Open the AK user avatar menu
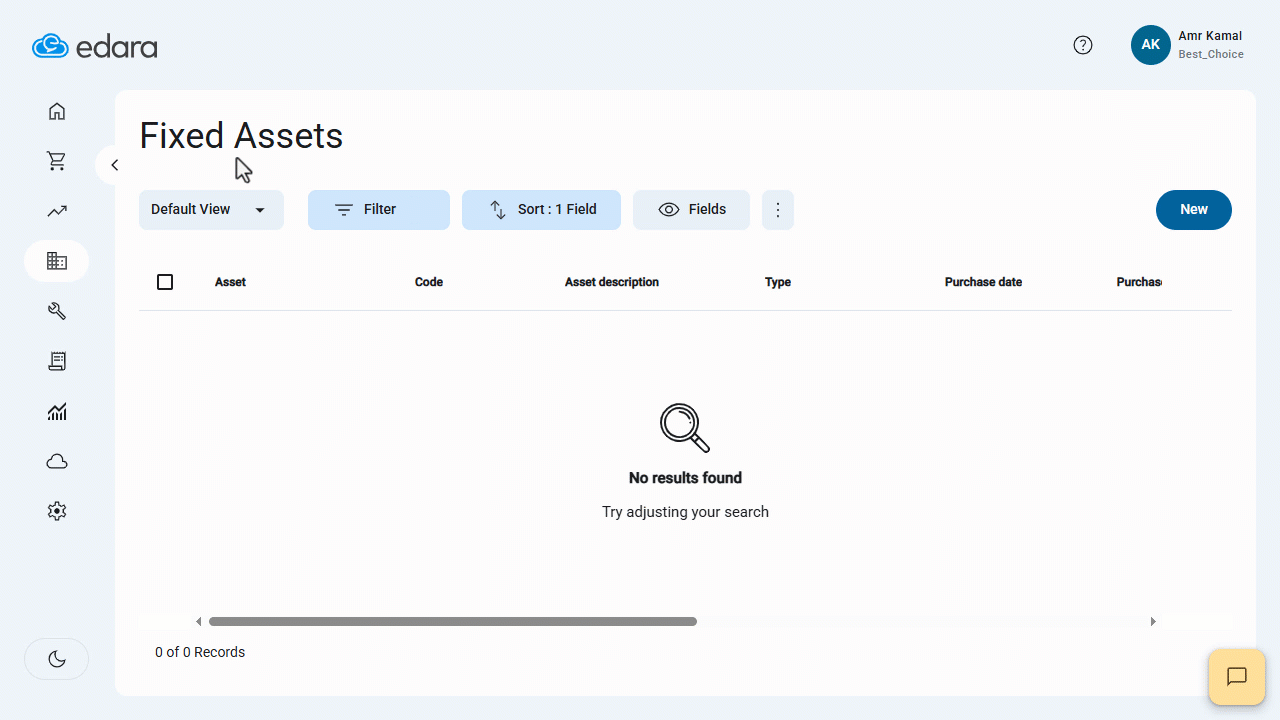 click(1151, 45)
